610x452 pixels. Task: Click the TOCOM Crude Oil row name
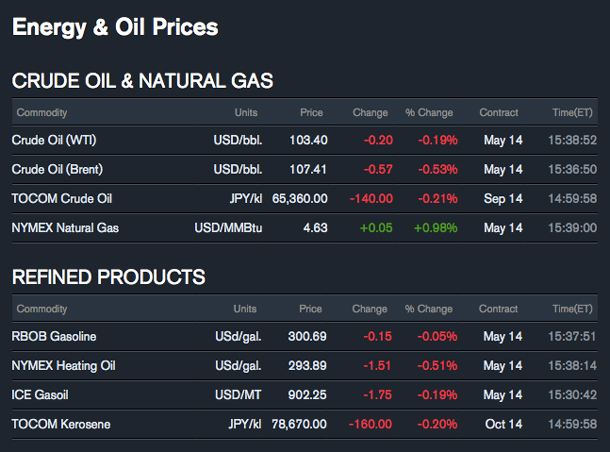[61, 199]
